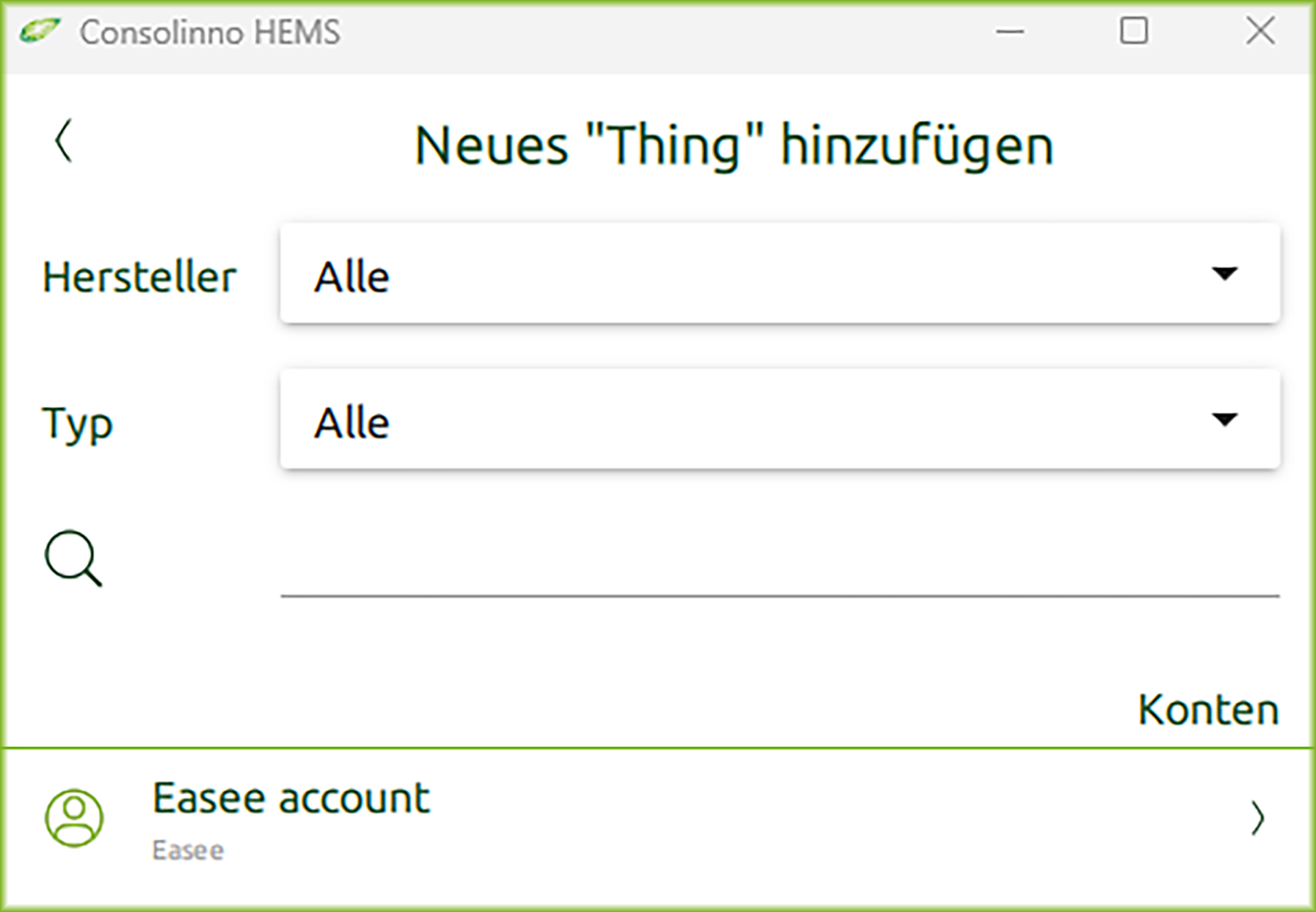The image size is (1316, 912).
Task: Go back using the left chevron
Action: [64, 141]
